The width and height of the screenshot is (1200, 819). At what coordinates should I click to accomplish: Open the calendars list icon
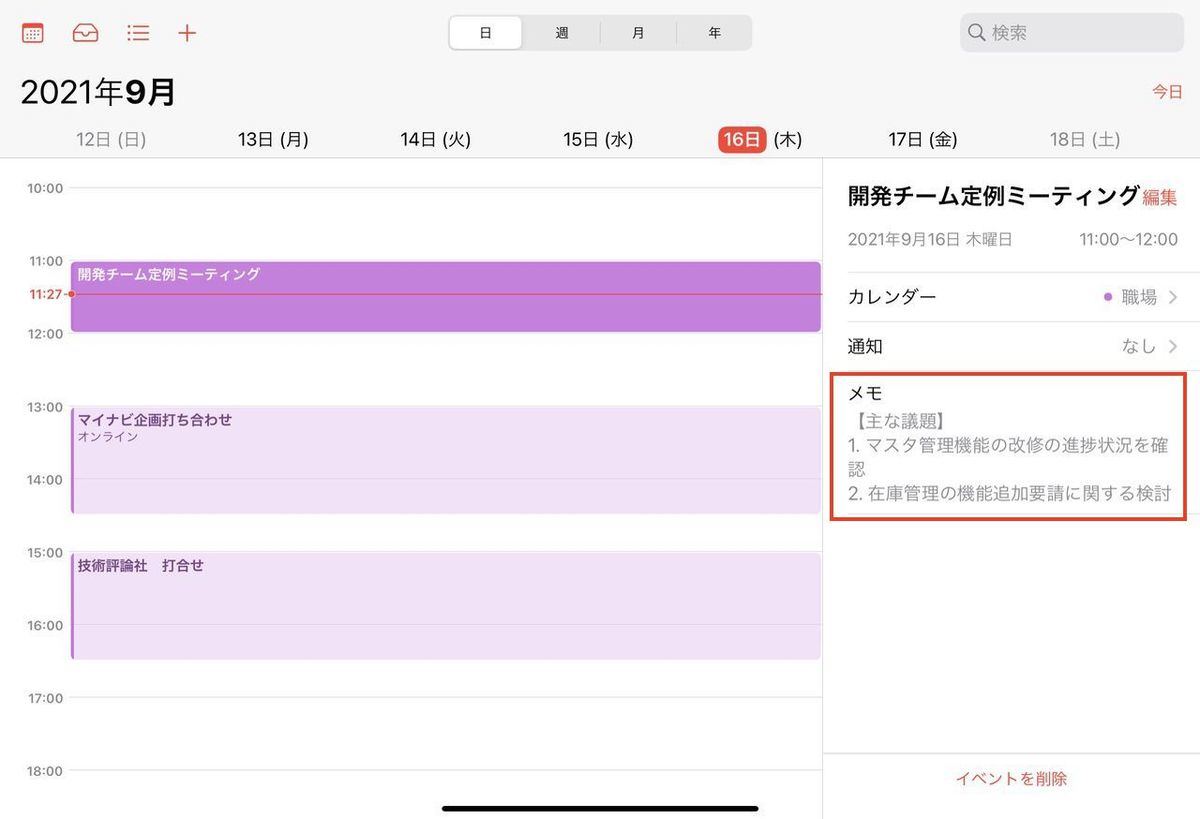tap(33, 32)
